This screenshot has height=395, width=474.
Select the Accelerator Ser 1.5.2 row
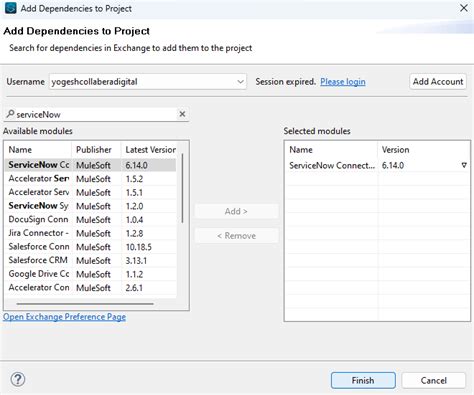pyautogui.click(x=90, y=179)
